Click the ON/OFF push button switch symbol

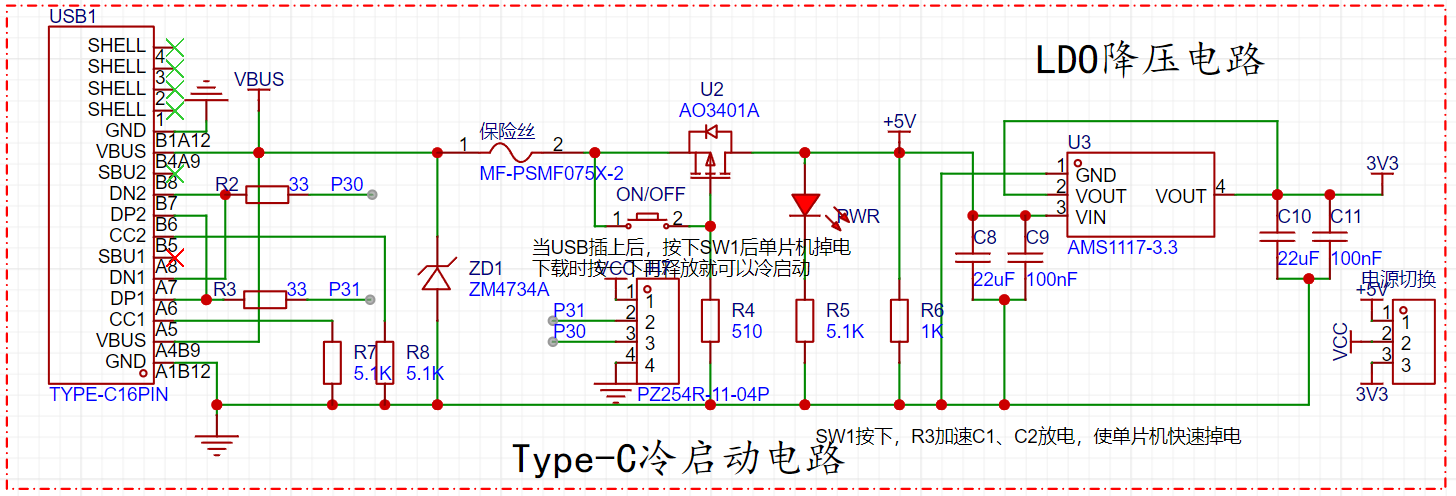pos(650,217)
